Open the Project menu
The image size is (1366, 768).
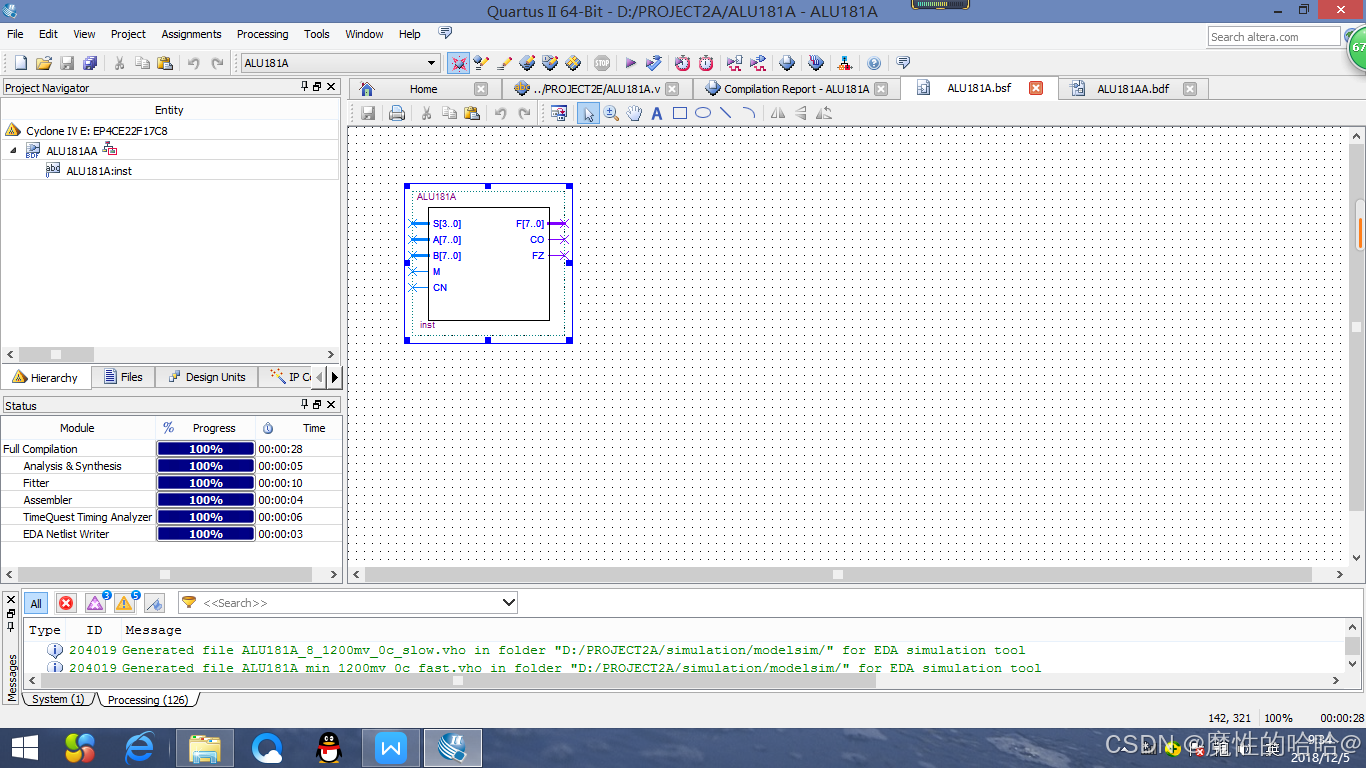[x=128, y=34]
